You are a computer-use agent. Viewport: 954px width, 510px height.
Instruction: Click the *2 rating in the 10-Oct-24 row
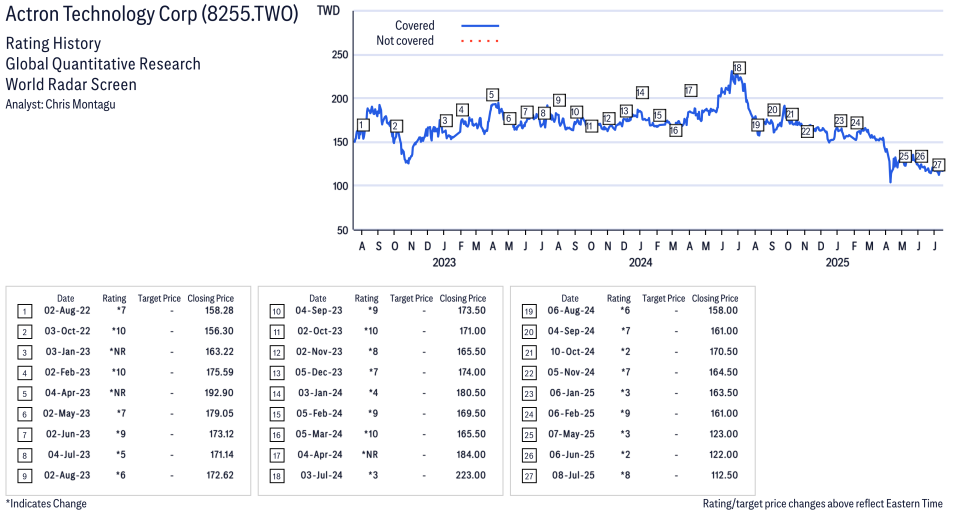(625, 352)
